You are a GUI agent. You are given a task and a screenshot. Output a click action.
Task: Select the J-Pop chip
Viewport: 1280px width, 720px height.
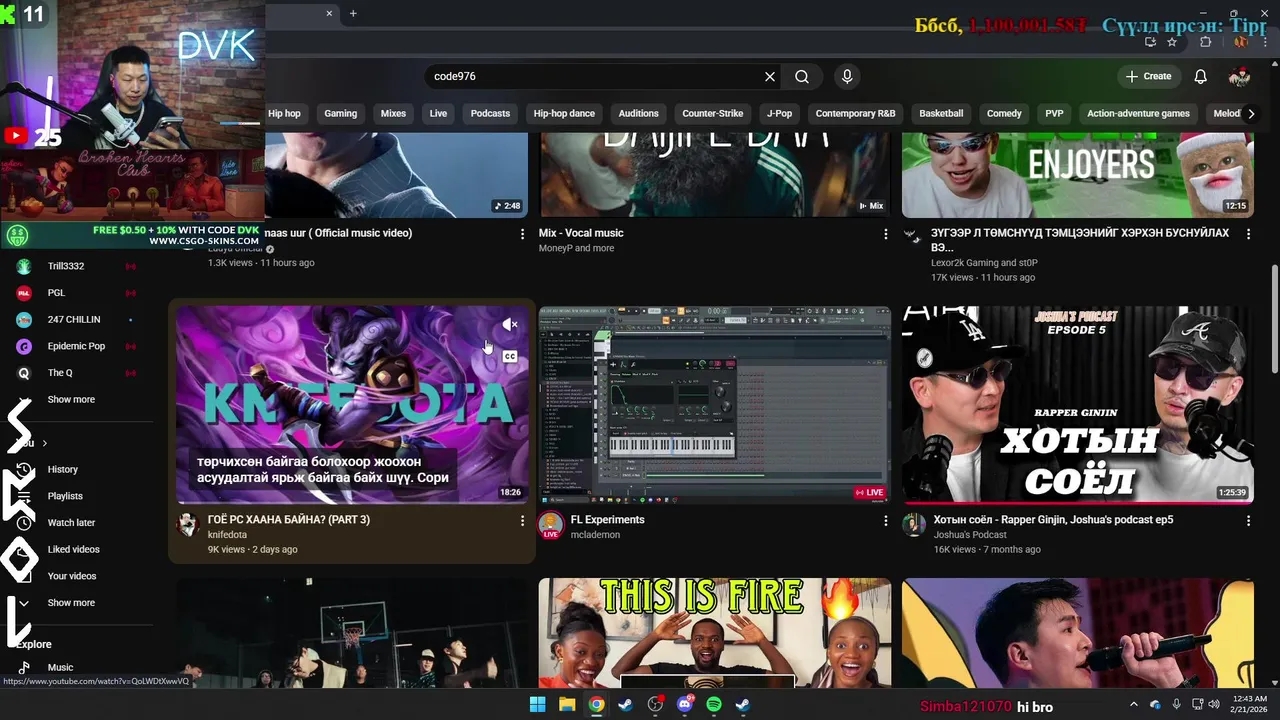[779, 113]
